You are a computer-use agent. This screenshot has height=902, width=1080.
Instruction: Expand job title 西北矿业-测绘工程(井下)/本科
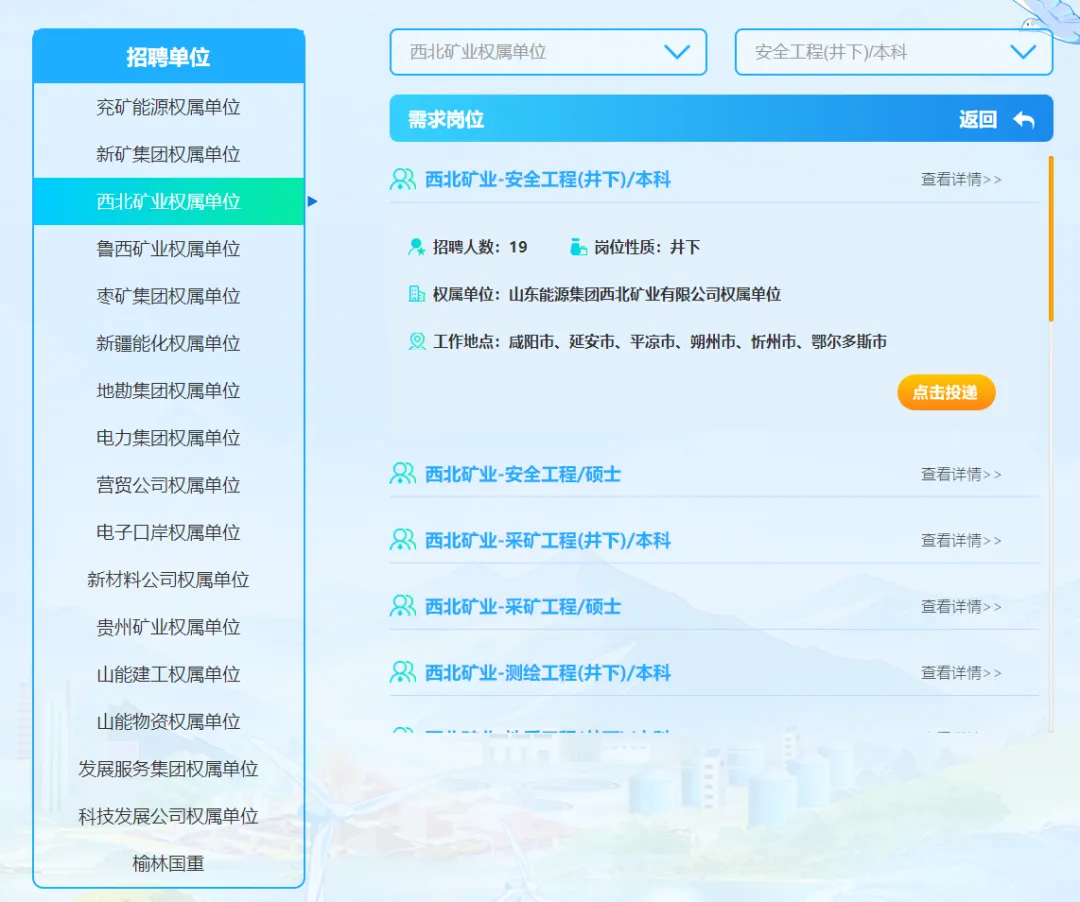pyautogui.click(x=548, y=673)
